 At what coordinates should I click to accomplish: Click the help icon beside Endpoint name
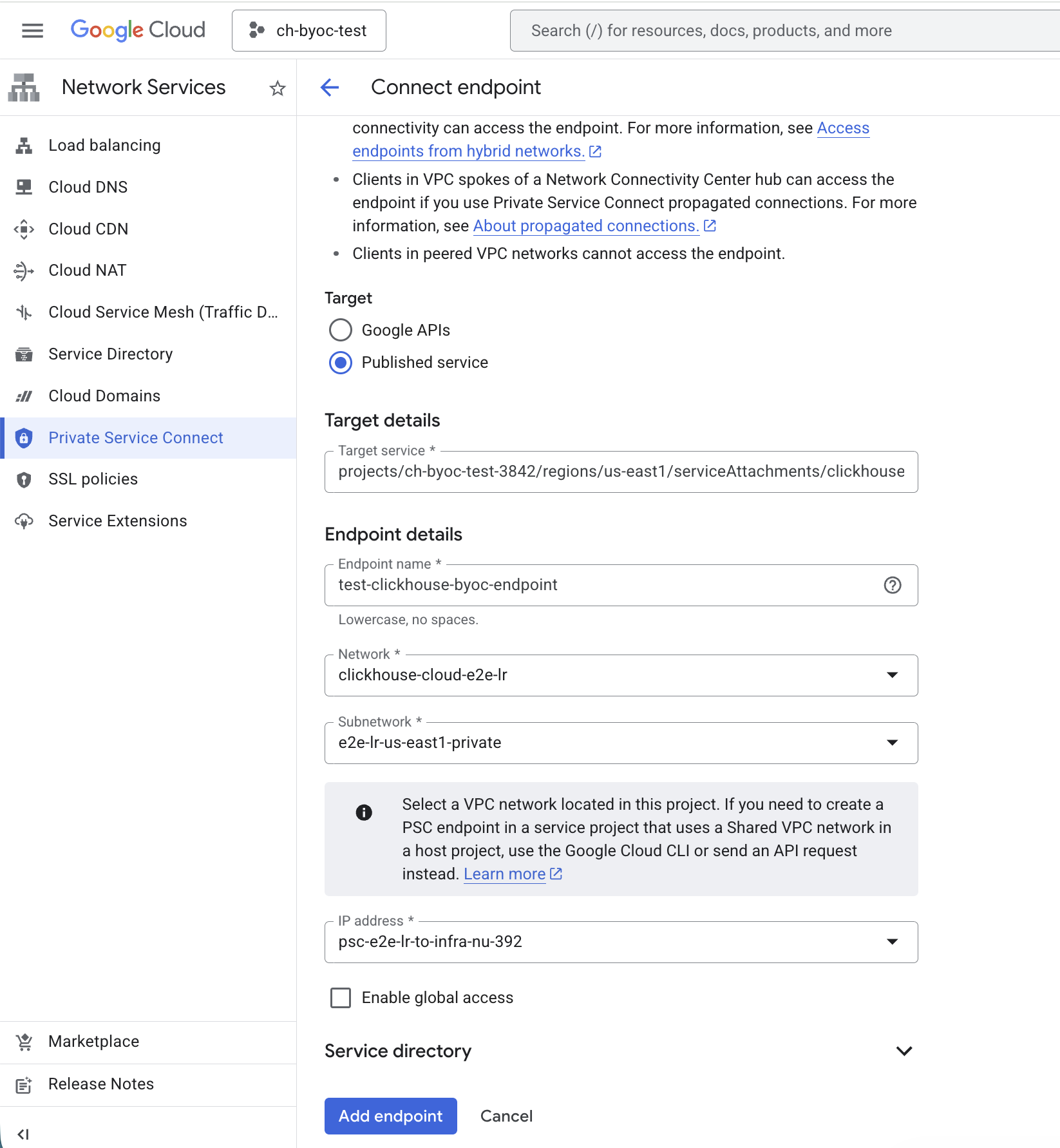point(893,585)
